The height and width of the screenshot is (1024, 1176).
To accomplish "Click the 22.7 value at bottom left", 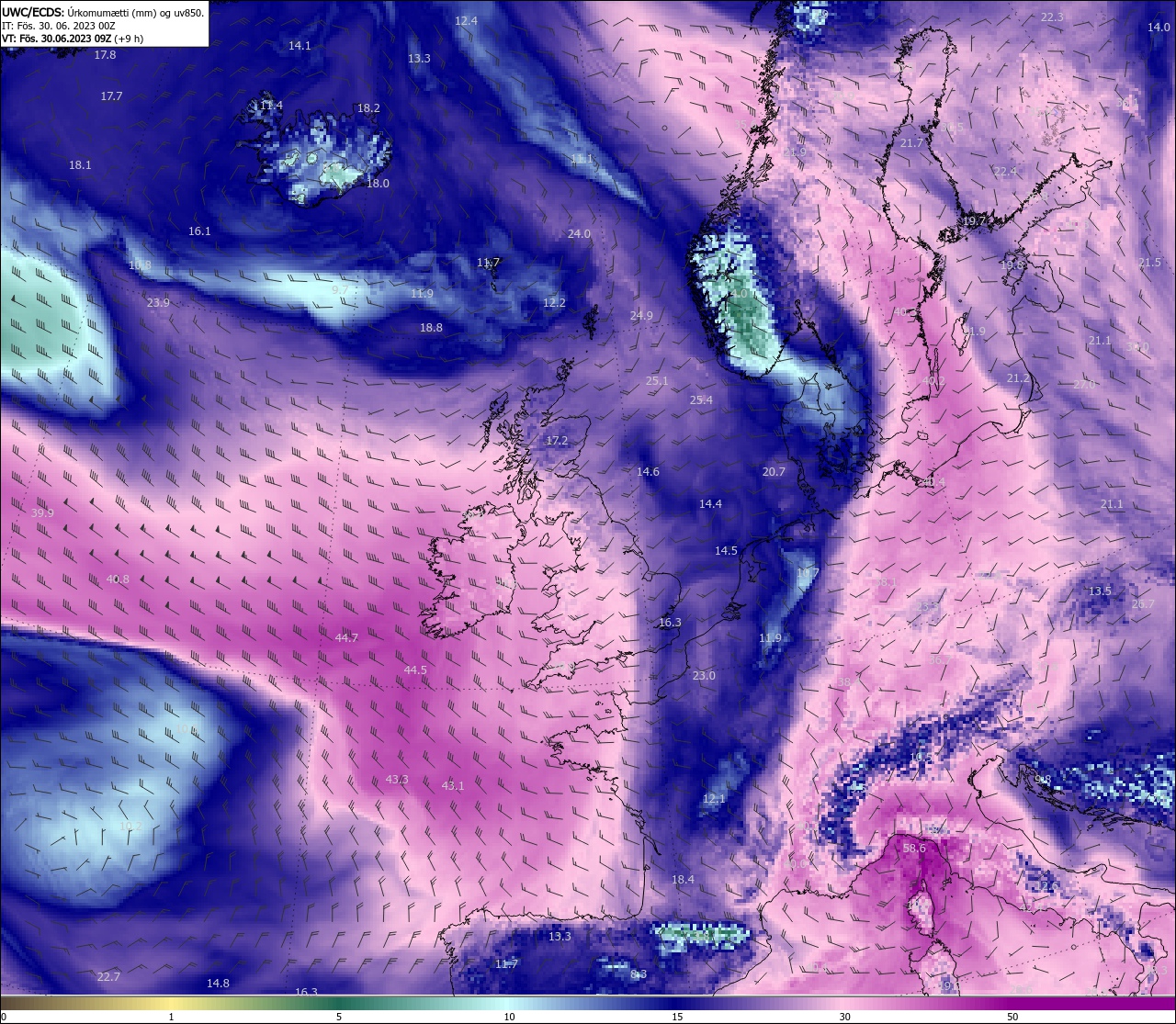I will tap(108, 976).
